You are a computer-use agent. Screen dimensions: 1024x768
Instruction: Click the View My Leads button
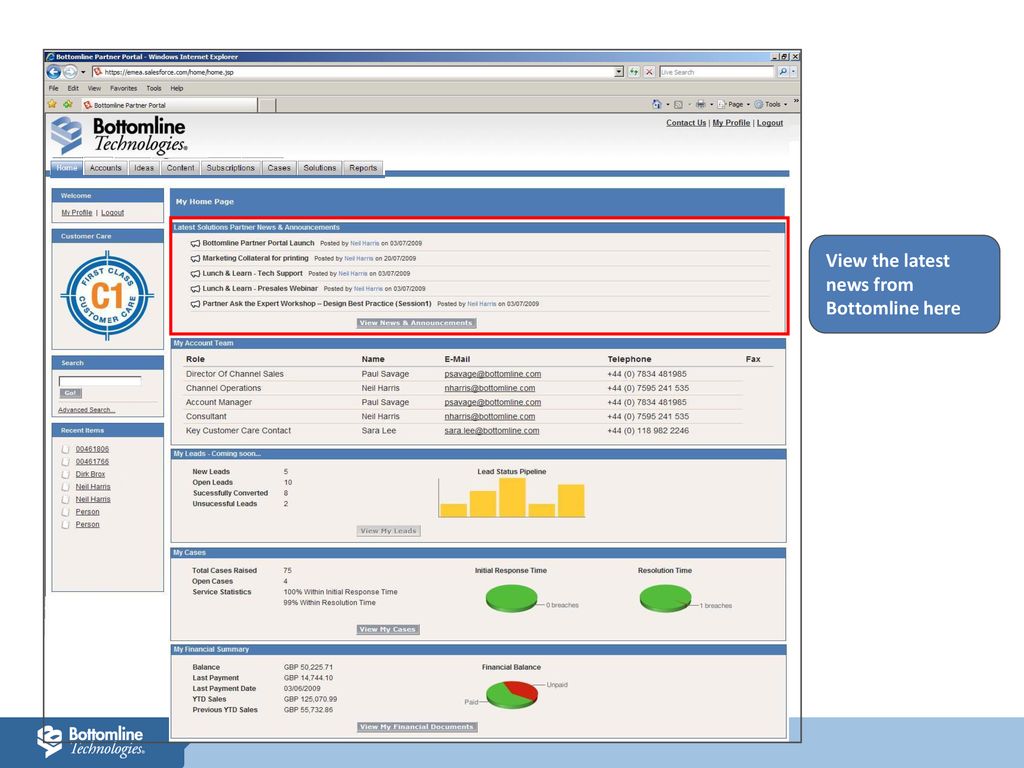point(389,531)
